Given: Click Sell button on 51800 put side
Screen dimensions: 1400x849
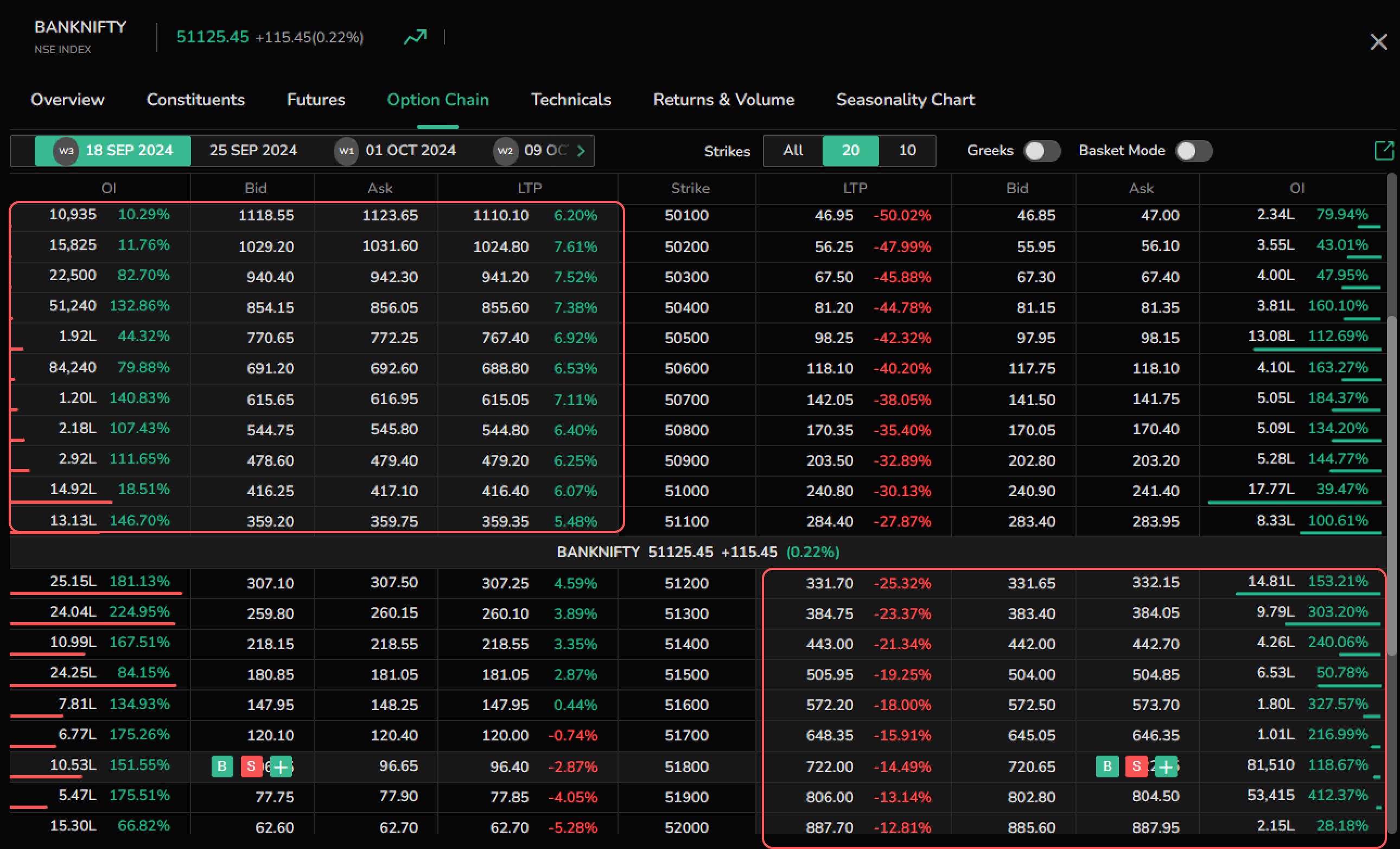Looking at the screenshot, I should click(1136, 766).
